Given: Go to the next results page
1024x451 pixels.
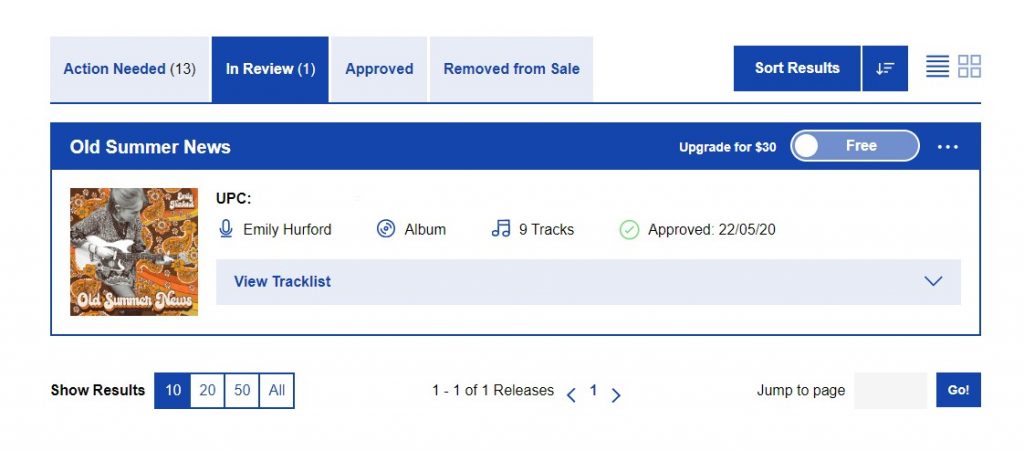Looking at the screenshot, I should (616, 394).
